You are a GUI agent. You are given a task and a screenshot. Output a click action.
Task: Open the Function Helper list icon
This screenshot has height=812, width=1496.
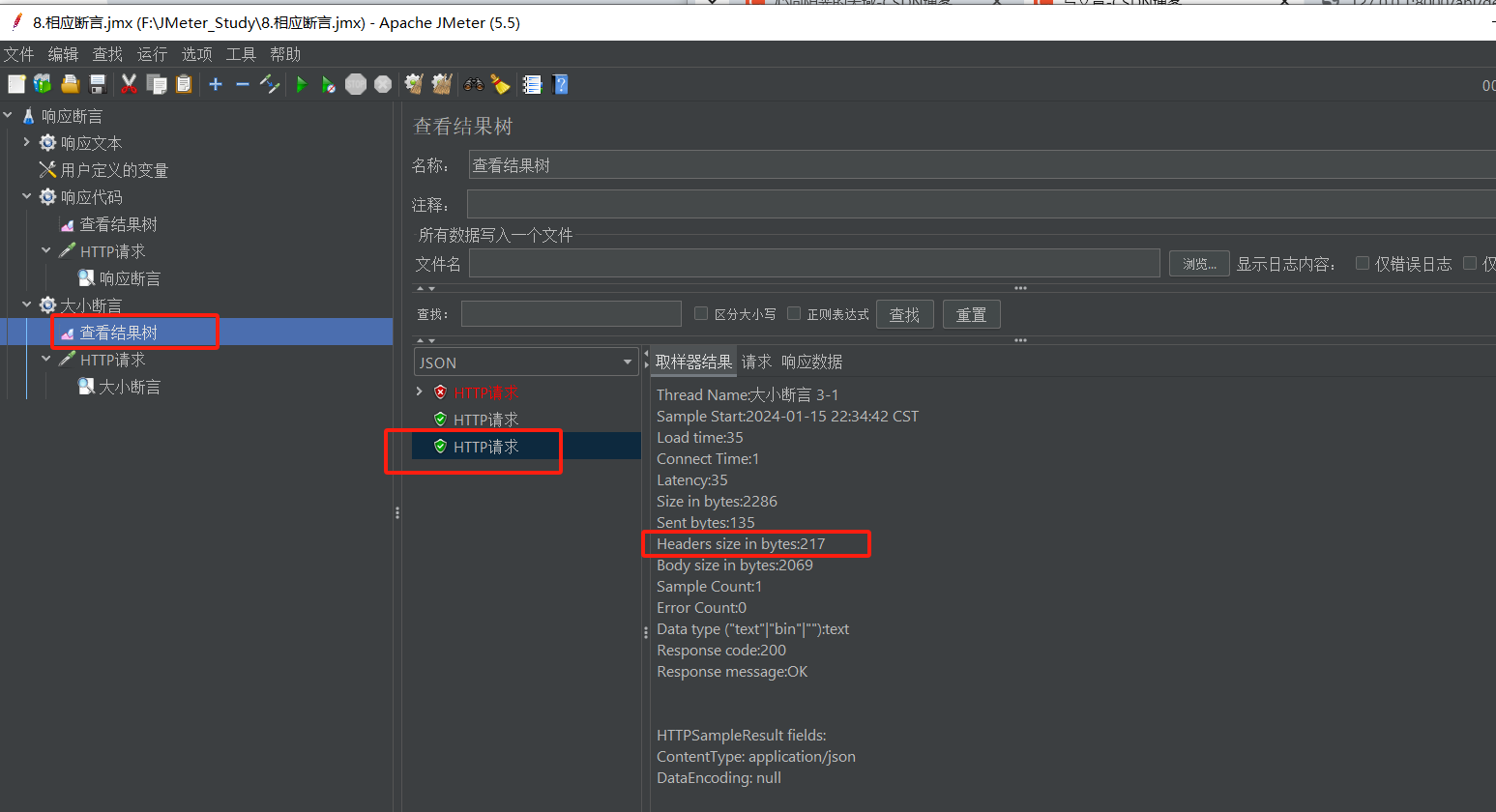[532, 85]
